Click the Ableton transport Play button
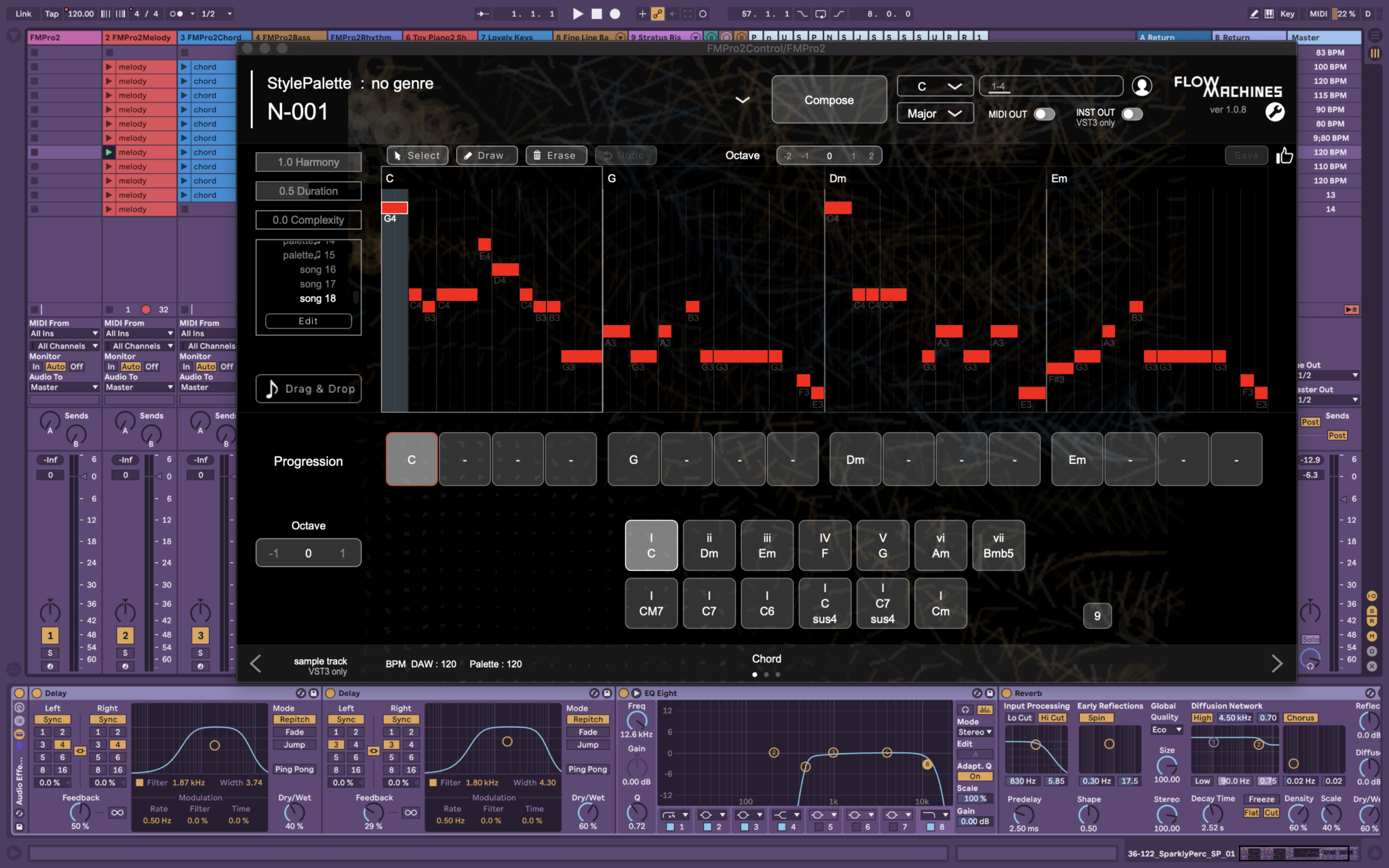Viewport: 1389px width, 868px height. pyautogui.click(x=578, y=14)
